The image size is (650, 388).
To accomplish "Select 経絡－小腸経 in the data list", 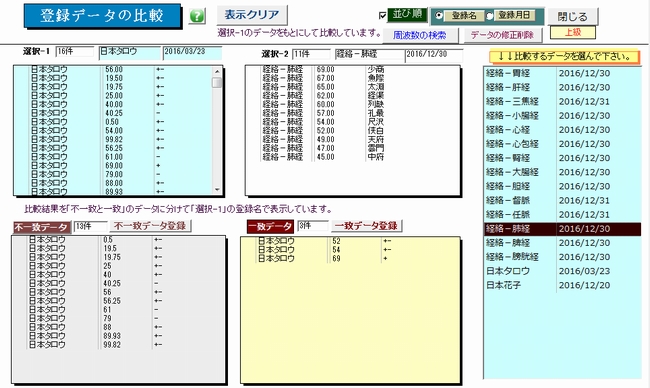I will tap(563, 116).
